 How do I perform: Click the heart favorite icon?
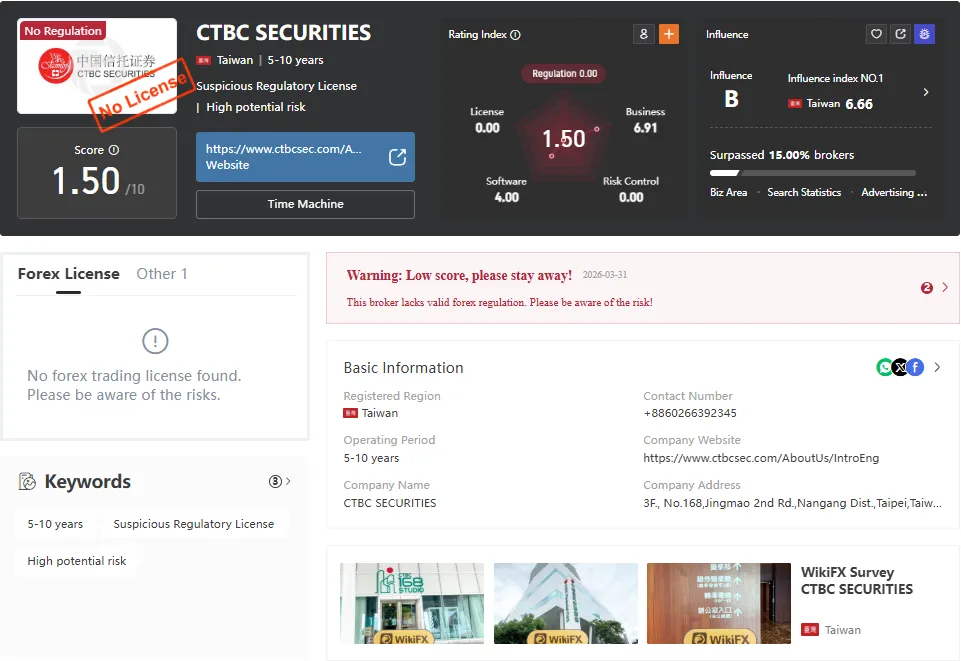876,34
